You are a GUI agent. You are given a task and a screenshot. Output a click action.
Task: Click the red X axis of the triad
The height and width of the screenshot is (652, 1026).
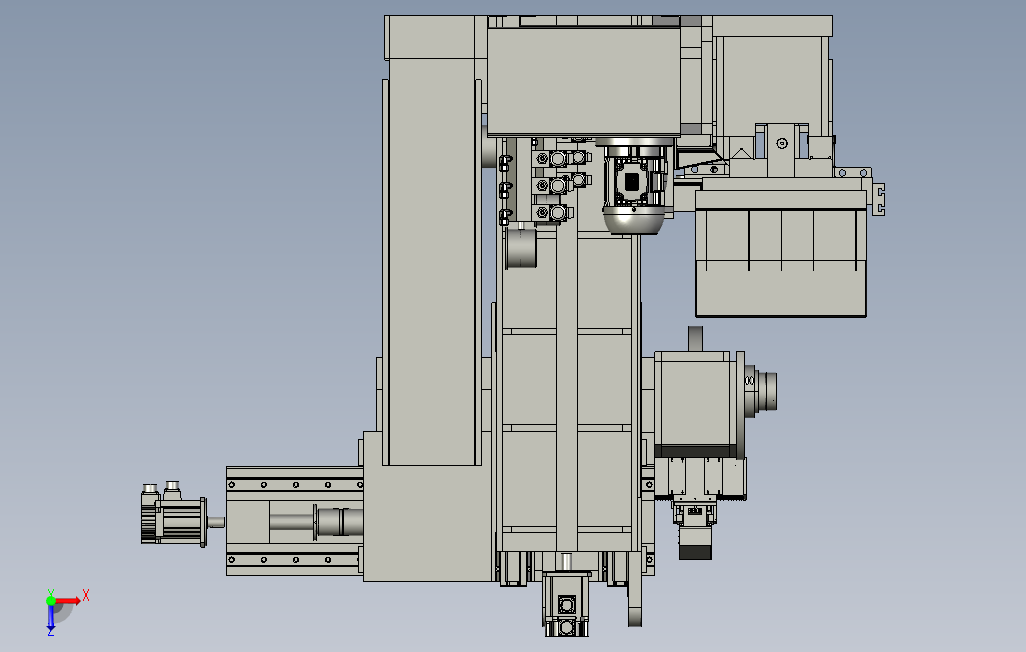point(68,600)
